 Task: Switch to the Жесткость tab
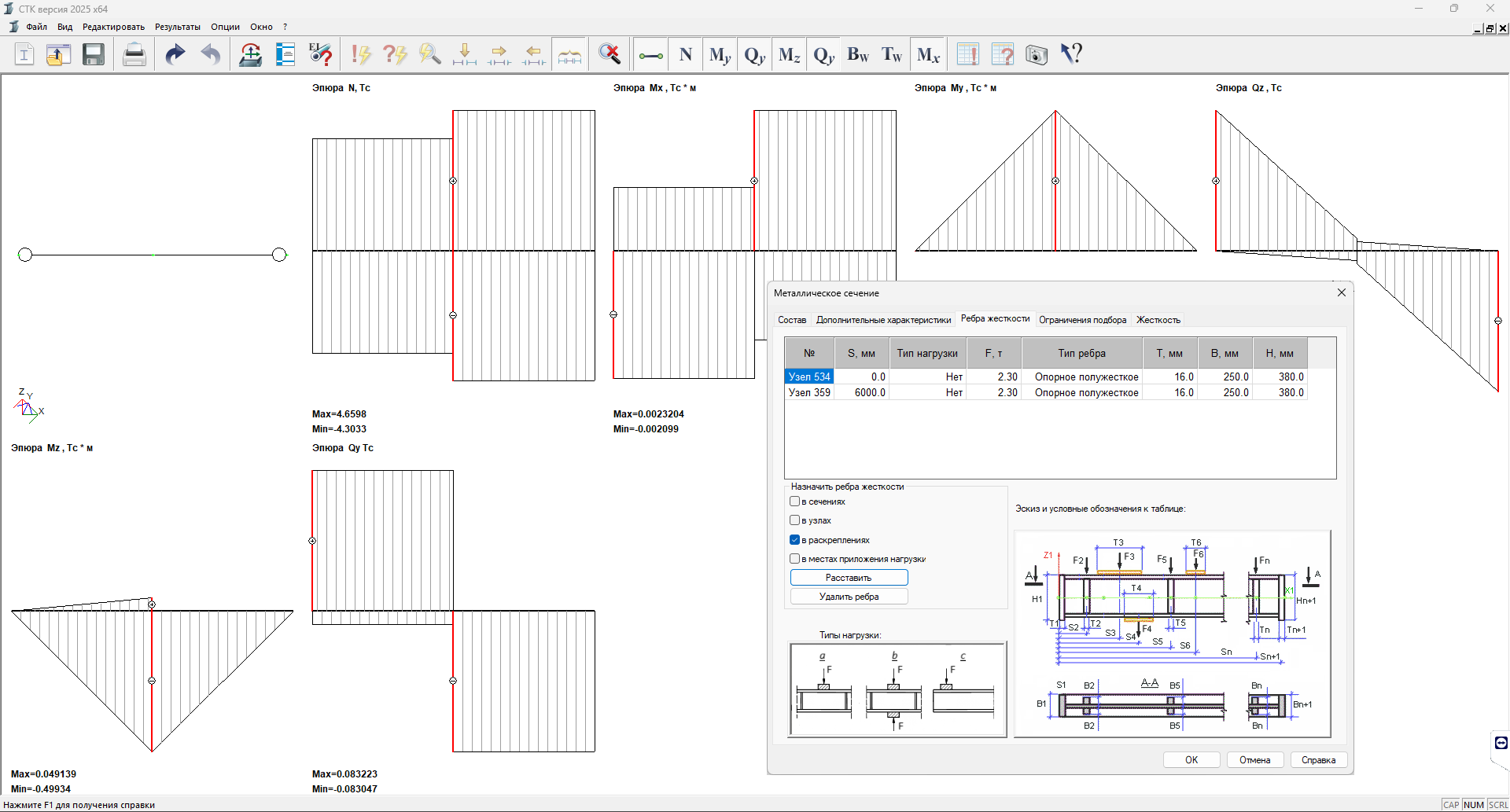coord(1158,320)
